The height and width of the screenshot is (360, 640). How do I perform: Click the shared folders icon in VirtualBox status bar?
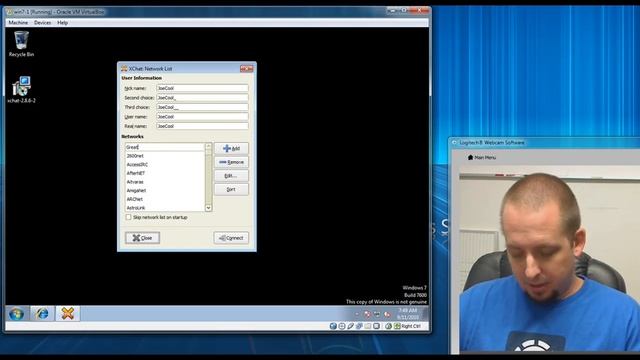tap(368, 326)
